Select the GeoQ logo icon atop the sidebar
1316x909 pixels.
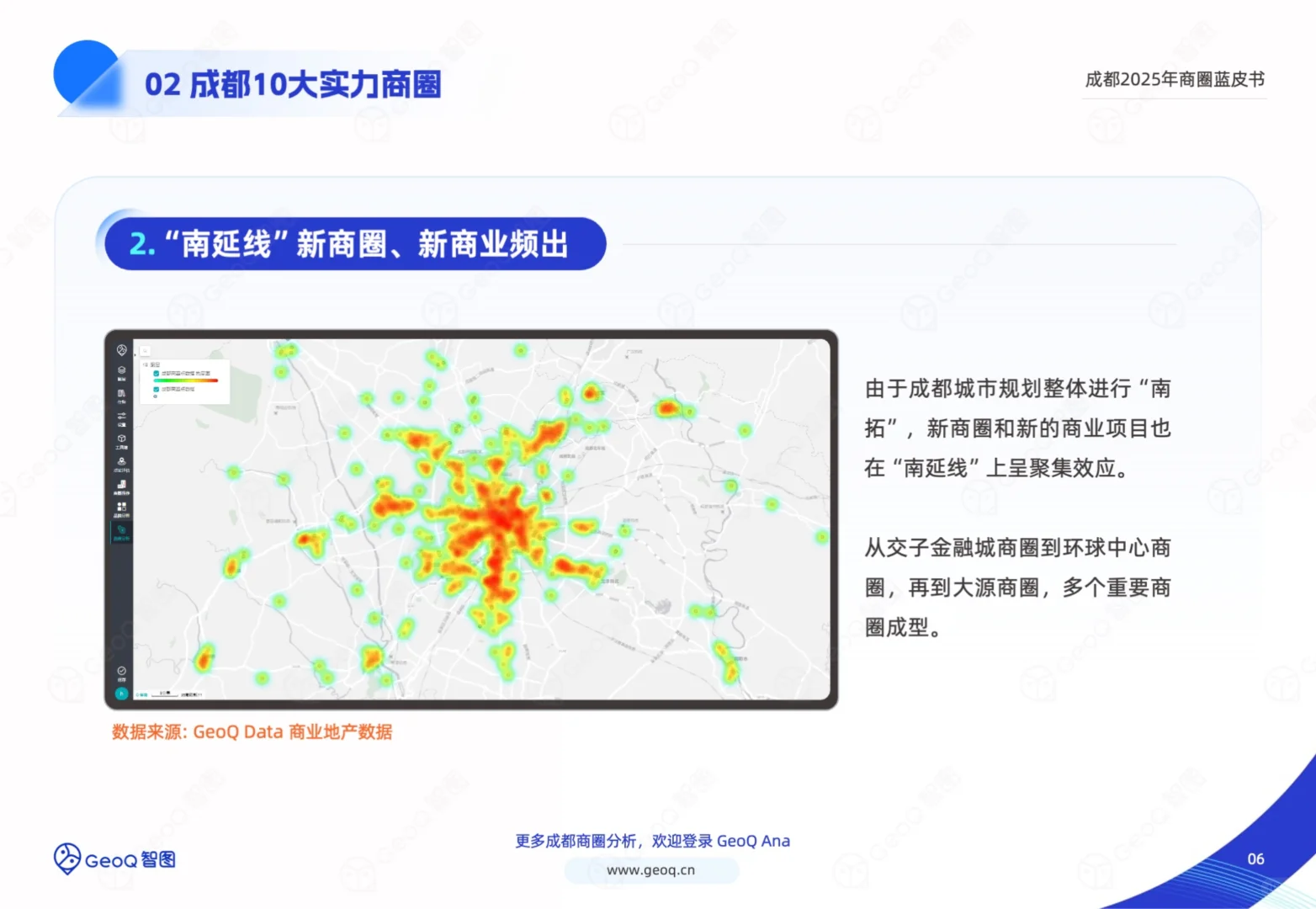(121, 348)
